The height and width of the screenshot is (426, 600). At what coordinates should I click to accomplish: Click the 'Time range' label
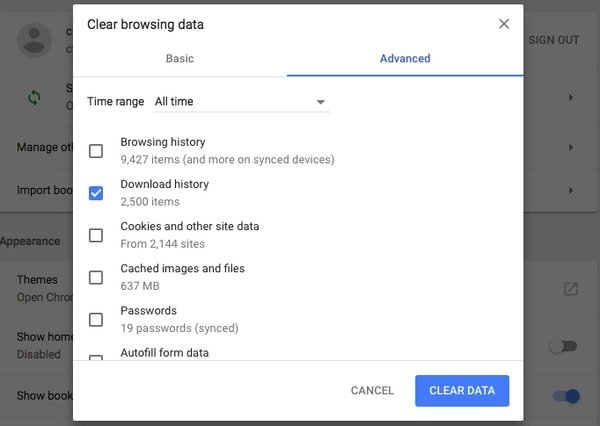(x=116, y=101)
